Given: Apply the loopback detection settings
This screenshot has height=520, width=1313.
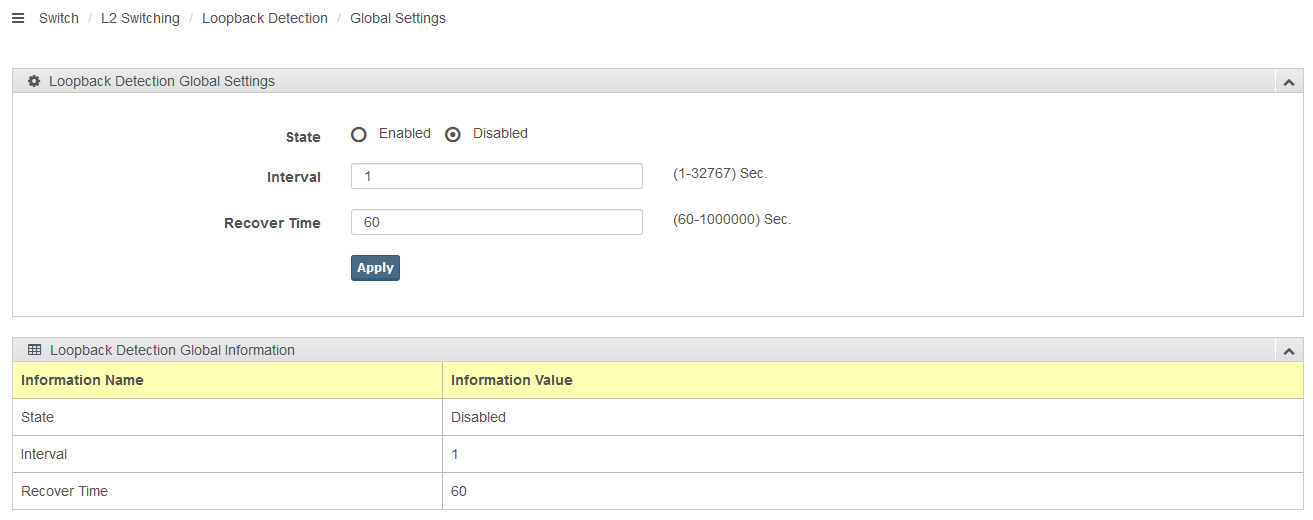Looking at the screenshot, I should [375, 268].
